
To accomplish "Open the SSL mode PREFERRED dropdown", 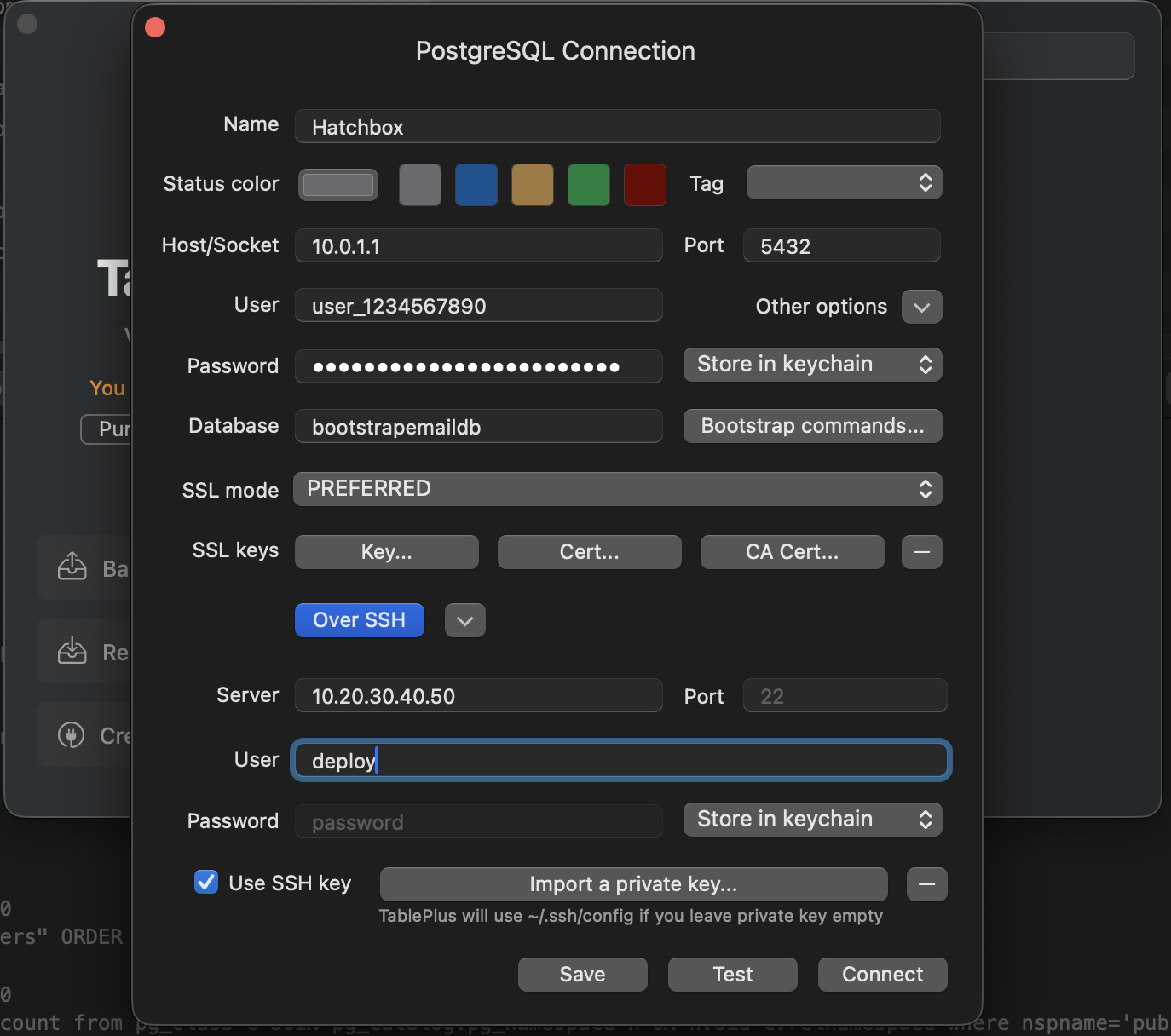I will point(617,489).
